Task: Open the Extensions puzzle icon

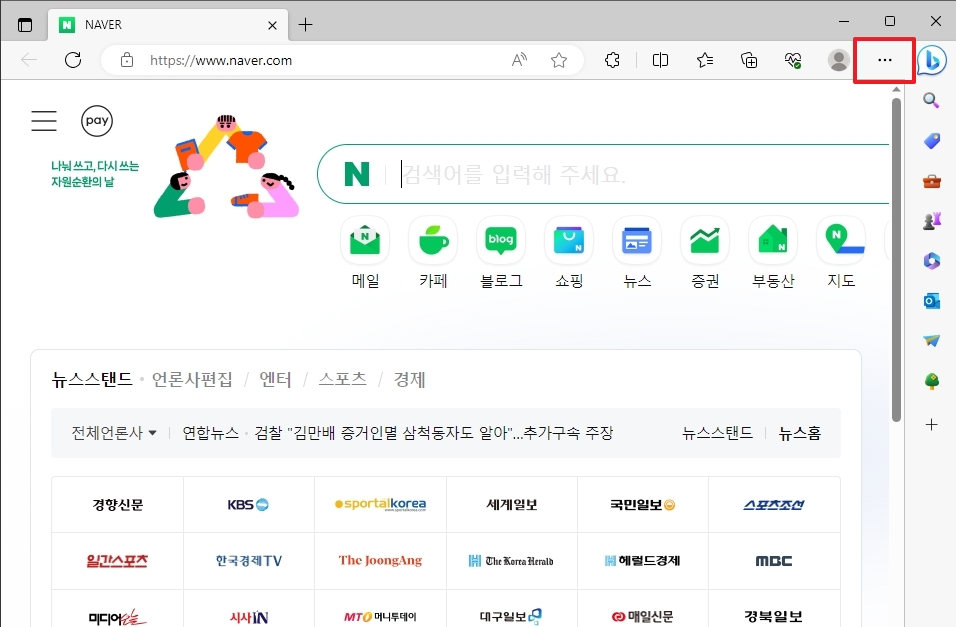Action: tap(612, 60)
